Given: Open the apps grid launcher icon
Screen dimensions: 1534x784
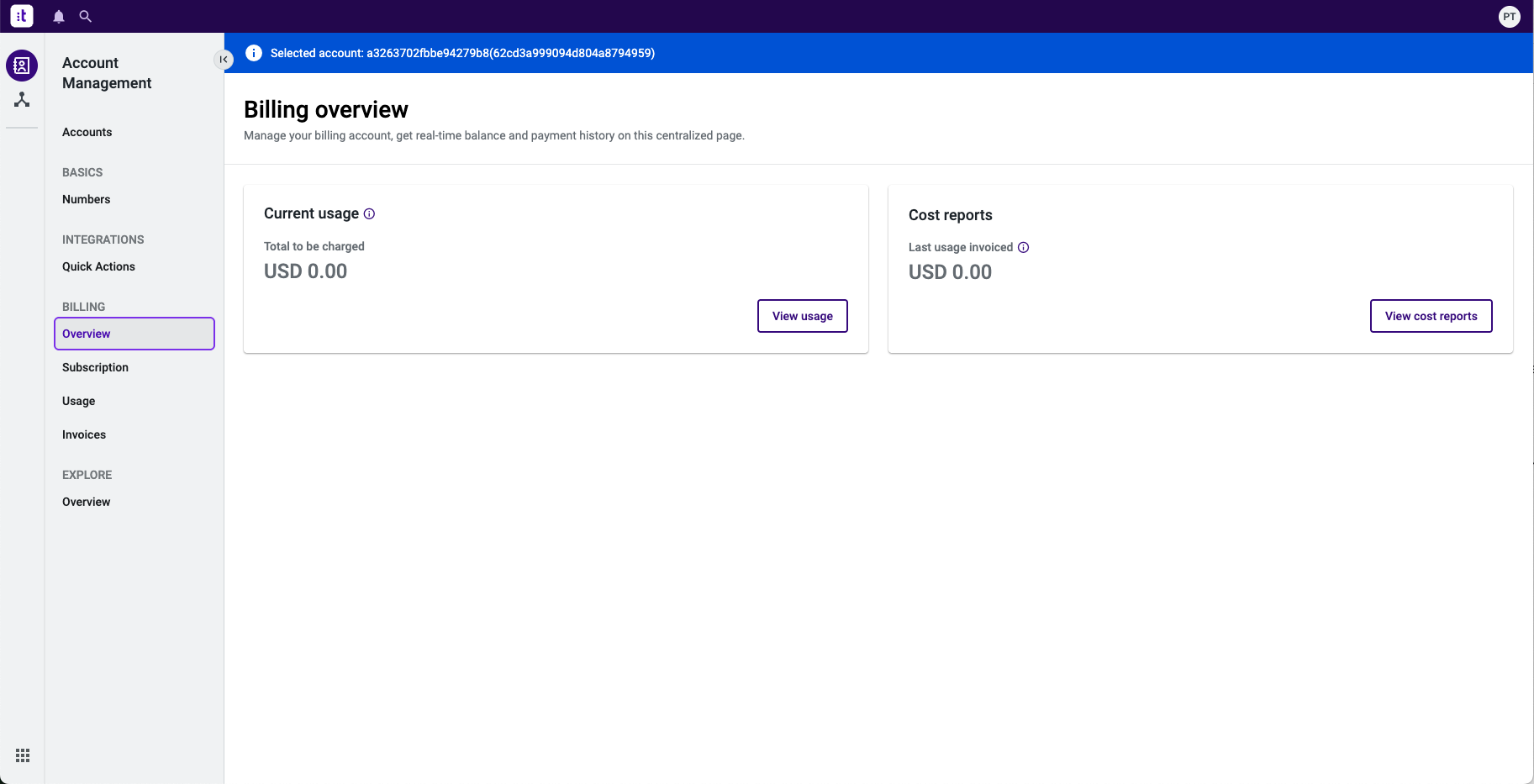Looking at the screenshot, I should click(x=23, y=755).
